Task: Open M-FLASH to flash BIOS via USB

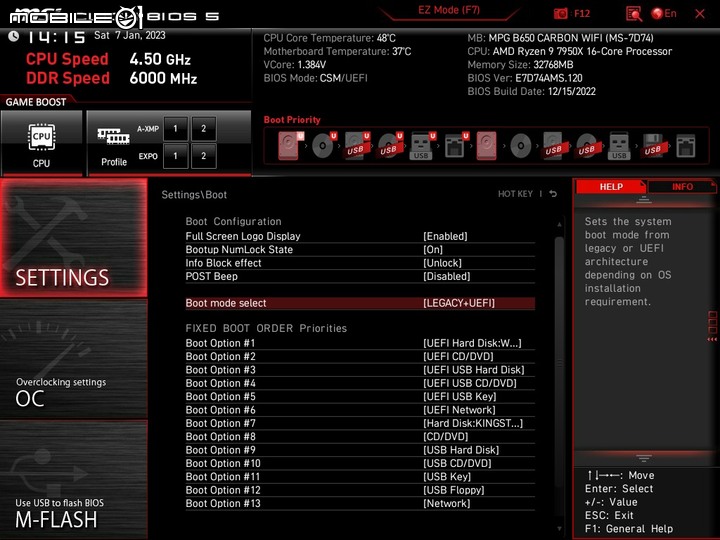Action: tap(73, 480)
